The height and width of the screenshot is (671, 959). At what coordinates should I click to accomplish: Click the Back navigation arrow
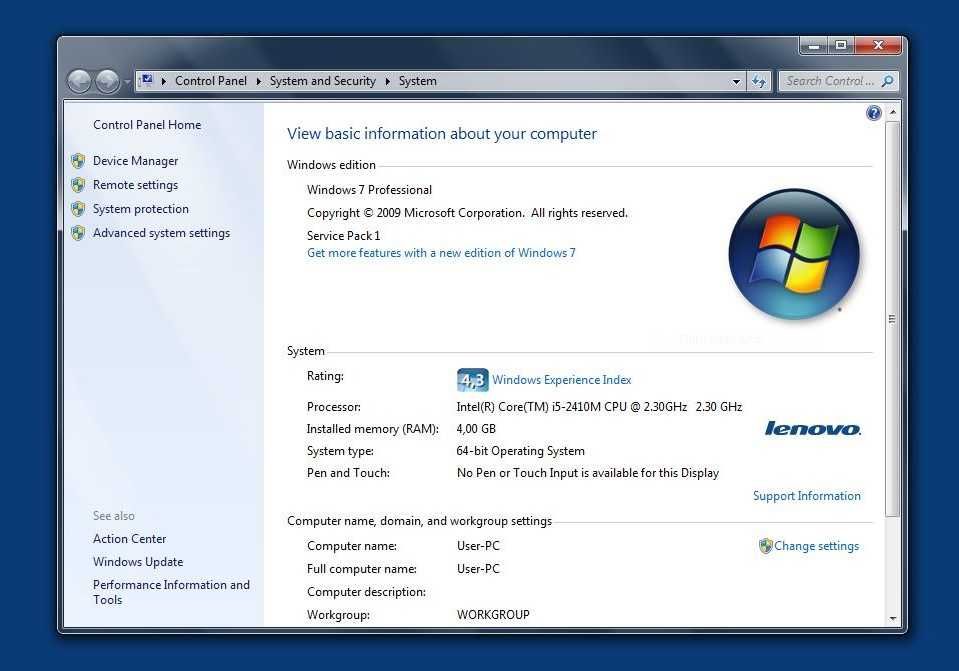pyautogui.click(x=79, y=81)
